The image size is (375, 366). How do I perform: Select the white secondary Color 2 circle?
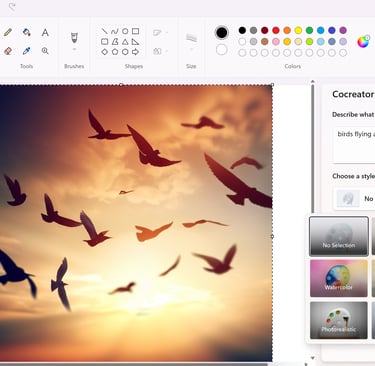pyautogui.click(x=222, y=50)
